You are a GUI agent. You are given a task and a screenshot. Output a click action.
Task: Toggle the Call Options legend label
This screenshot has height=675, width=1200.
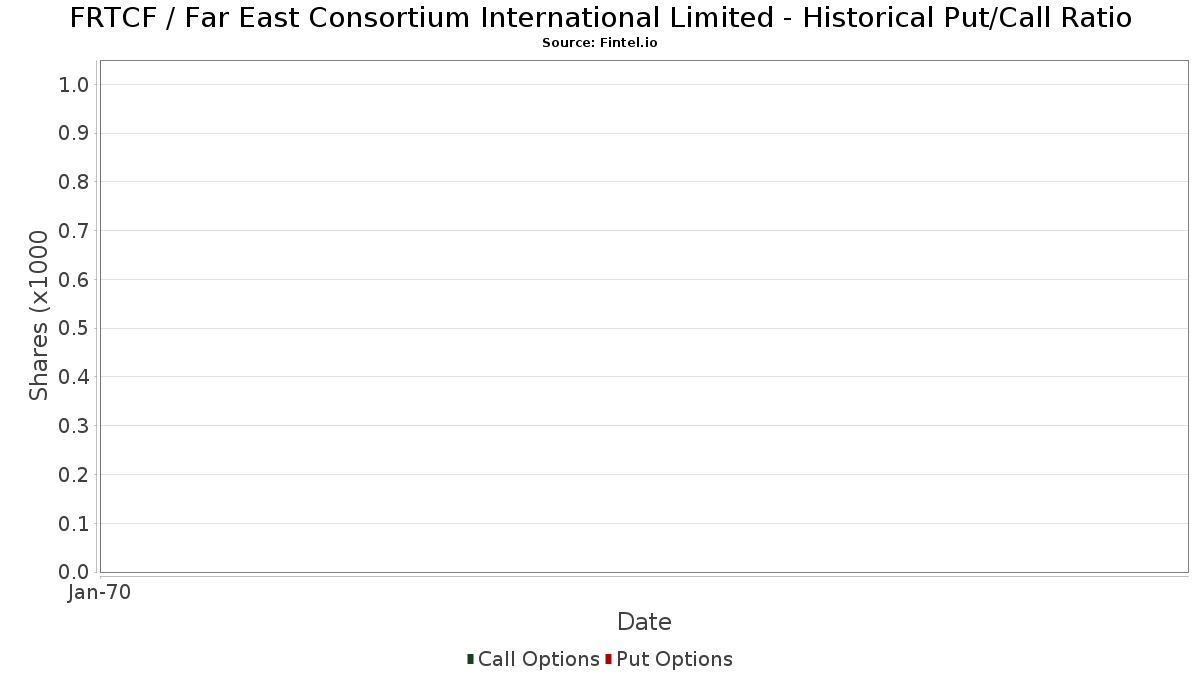click(538, 660)
